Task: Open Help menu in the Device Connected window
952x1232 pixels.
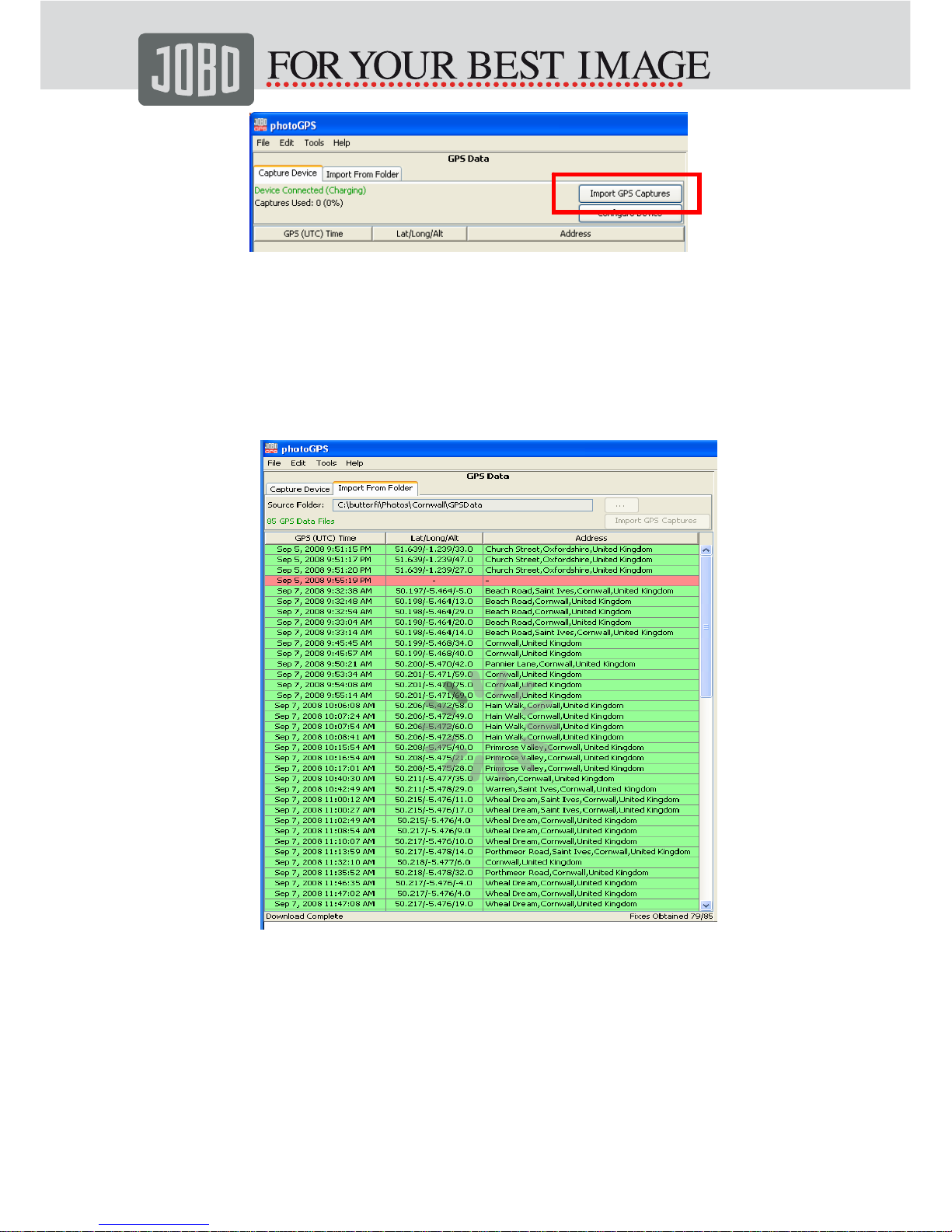Action: point(342,143)
